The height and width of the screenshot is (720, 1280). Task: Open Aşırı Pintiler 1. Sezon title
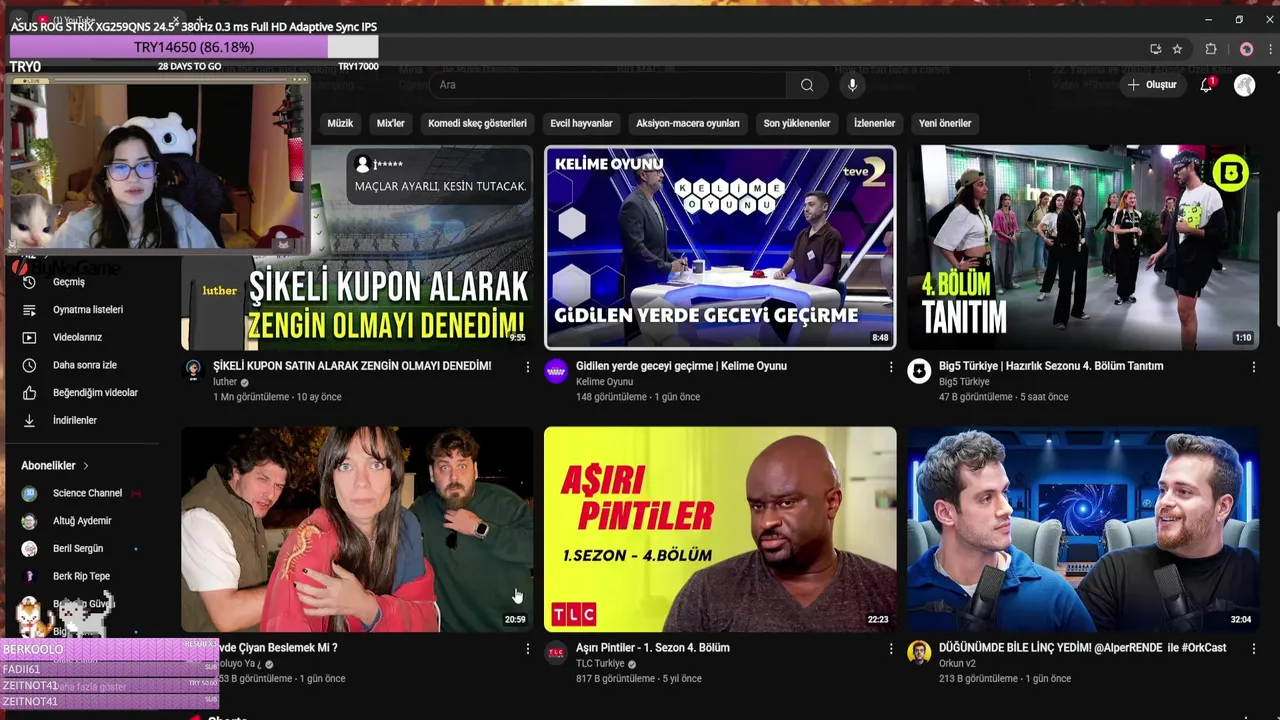click(653, 648)
